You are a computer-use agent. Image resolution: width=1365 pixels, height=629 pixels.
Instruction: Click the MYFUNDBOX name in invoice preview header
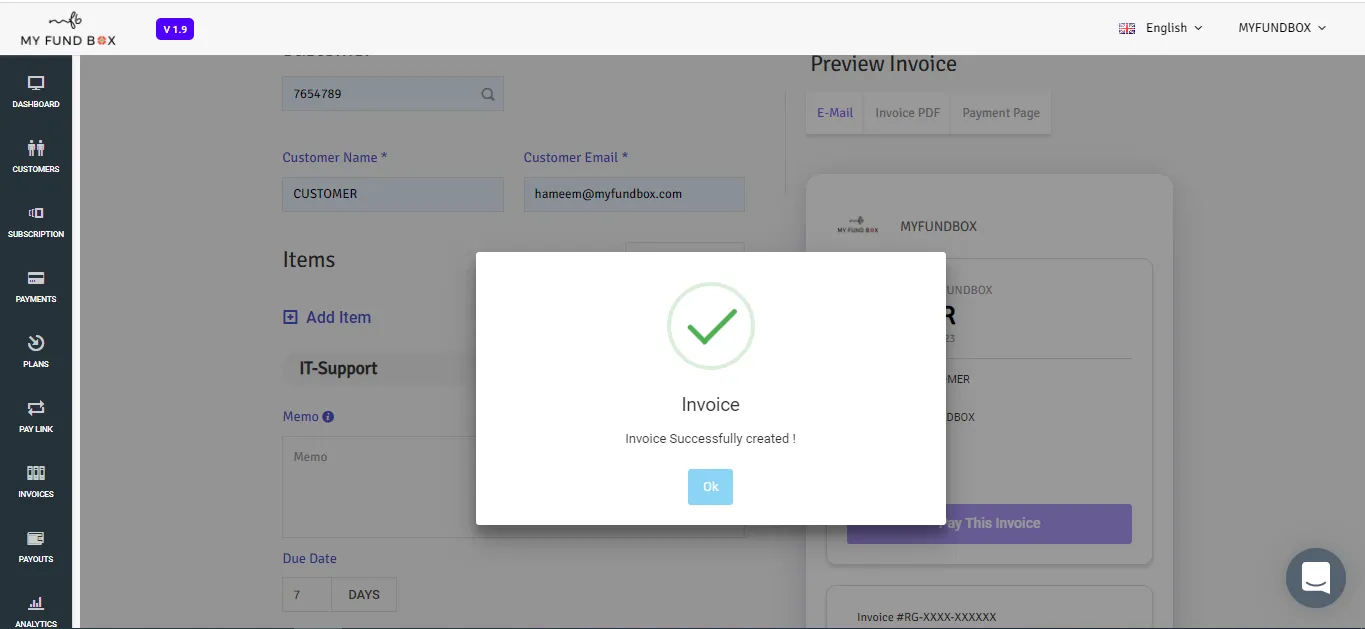pos(938,226)
